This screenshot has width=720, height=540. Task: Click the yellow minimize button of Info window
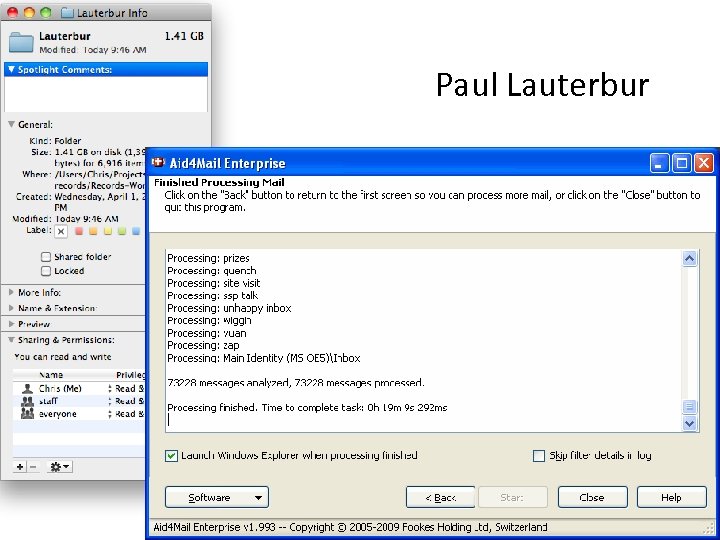pyautogui.click(x=29, y=12)
